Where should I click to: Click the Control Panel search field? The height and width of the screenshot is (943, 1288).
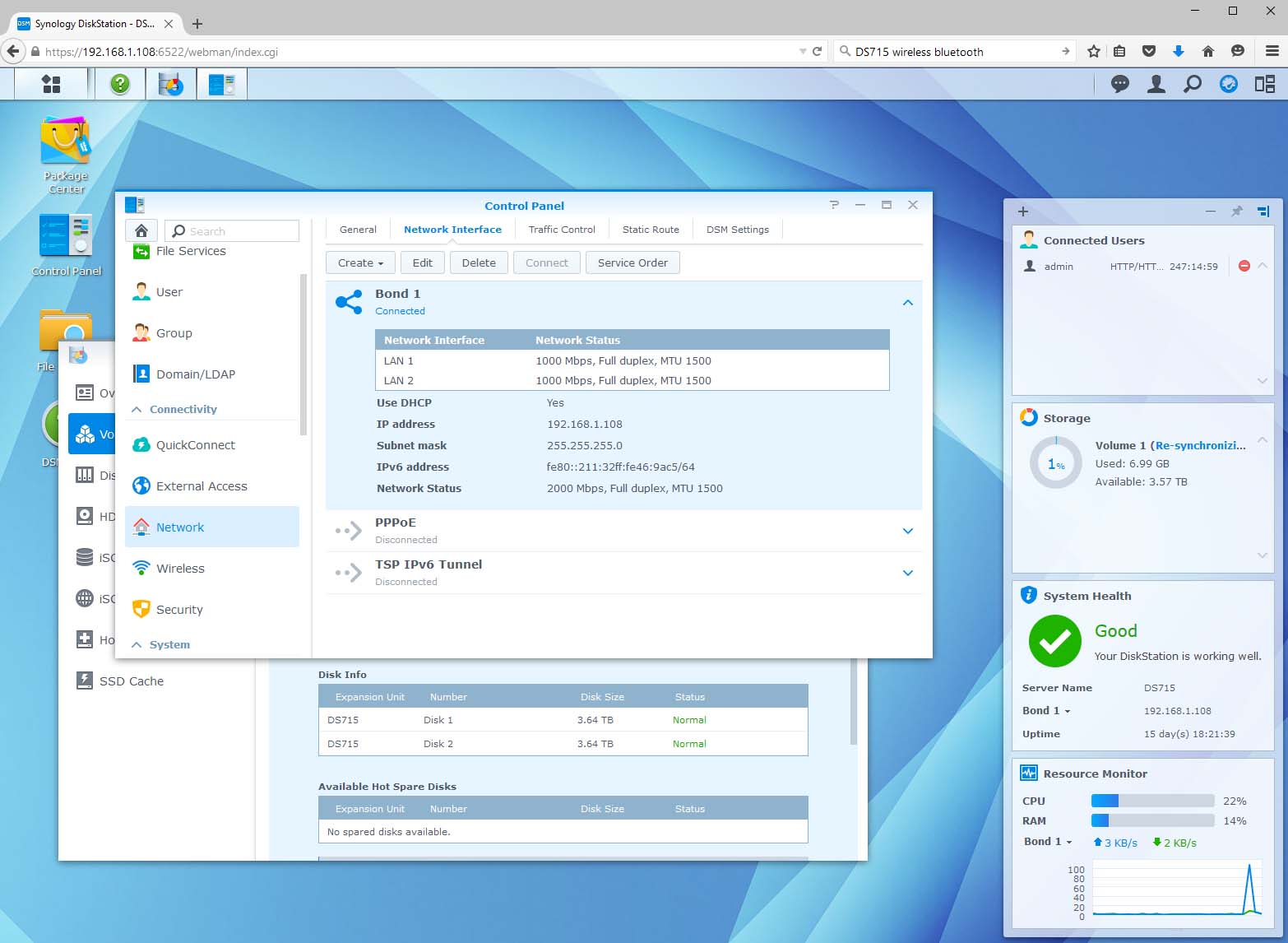tap(232, 231)
